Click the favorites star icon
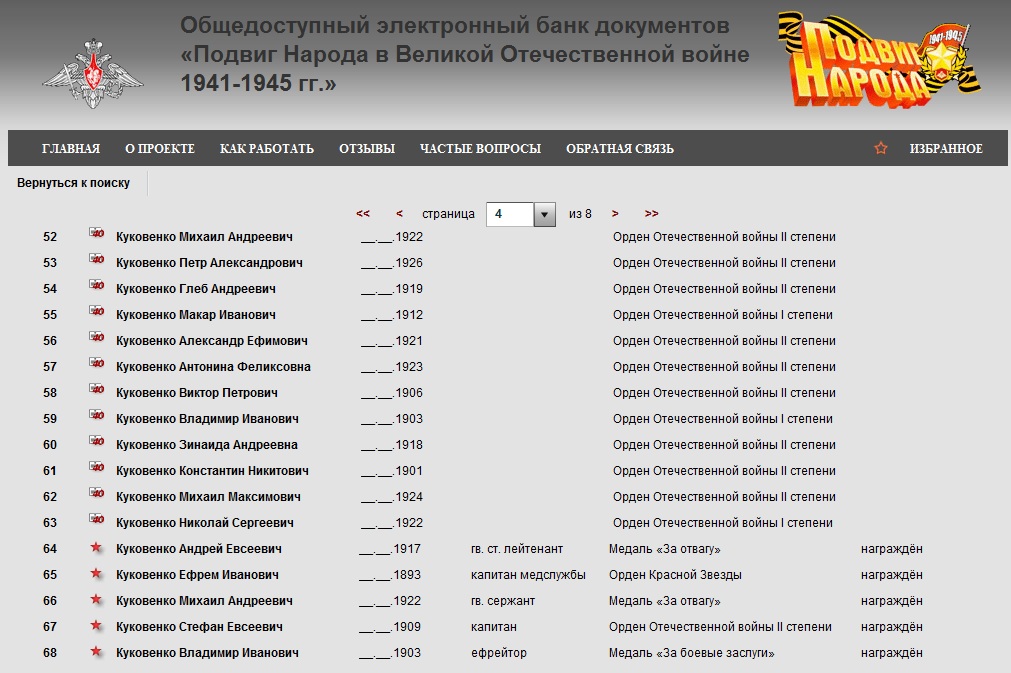Image resolution: width=1011 pixels, height=673 pixels. [881, 148]
